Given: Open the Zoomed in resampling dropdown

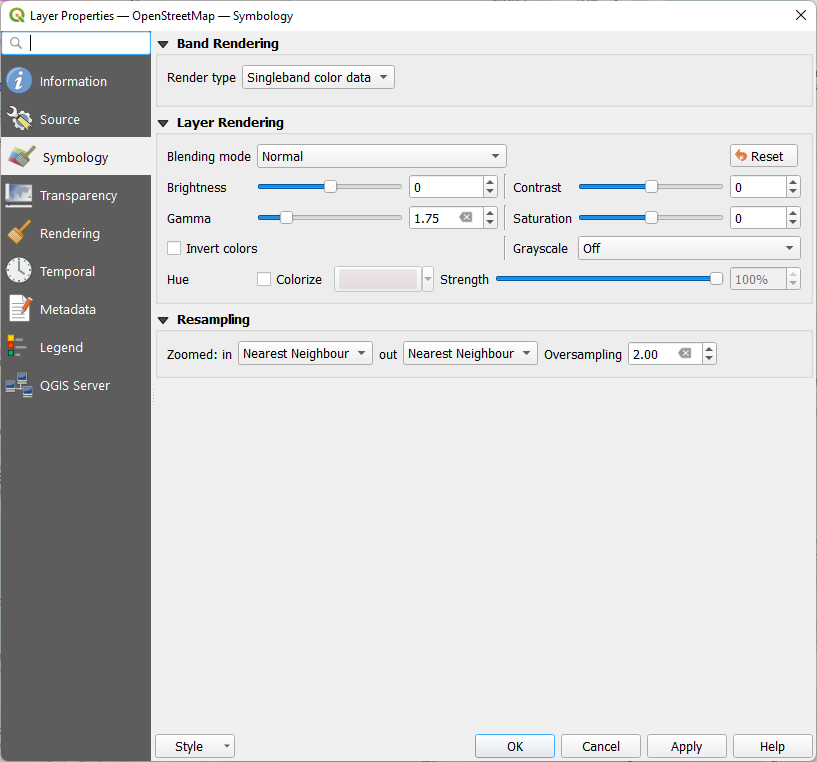Looking at the screenshot, I should click(305, 353).
